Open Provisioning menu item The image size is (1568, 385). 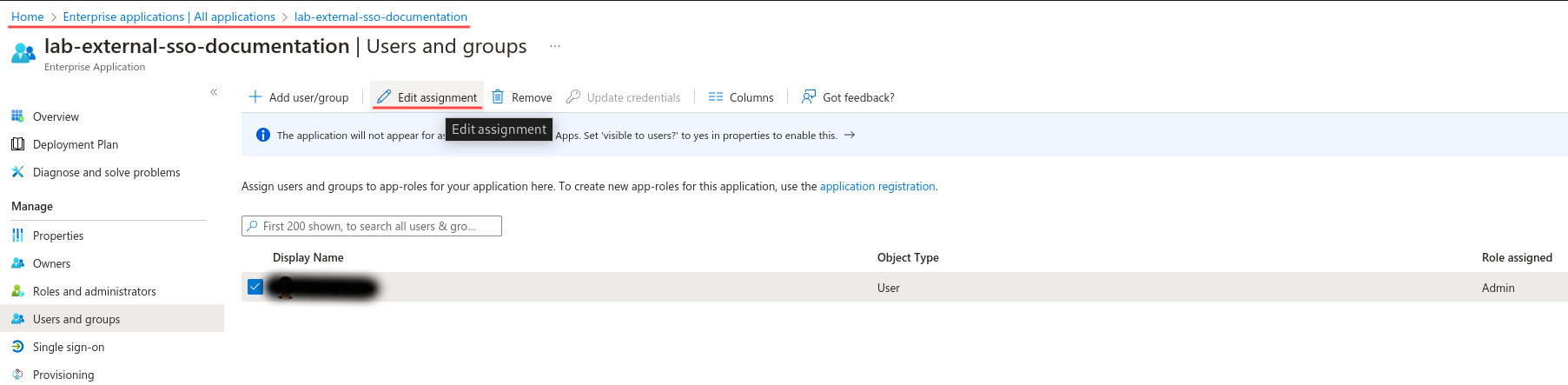tap(63, 375)
